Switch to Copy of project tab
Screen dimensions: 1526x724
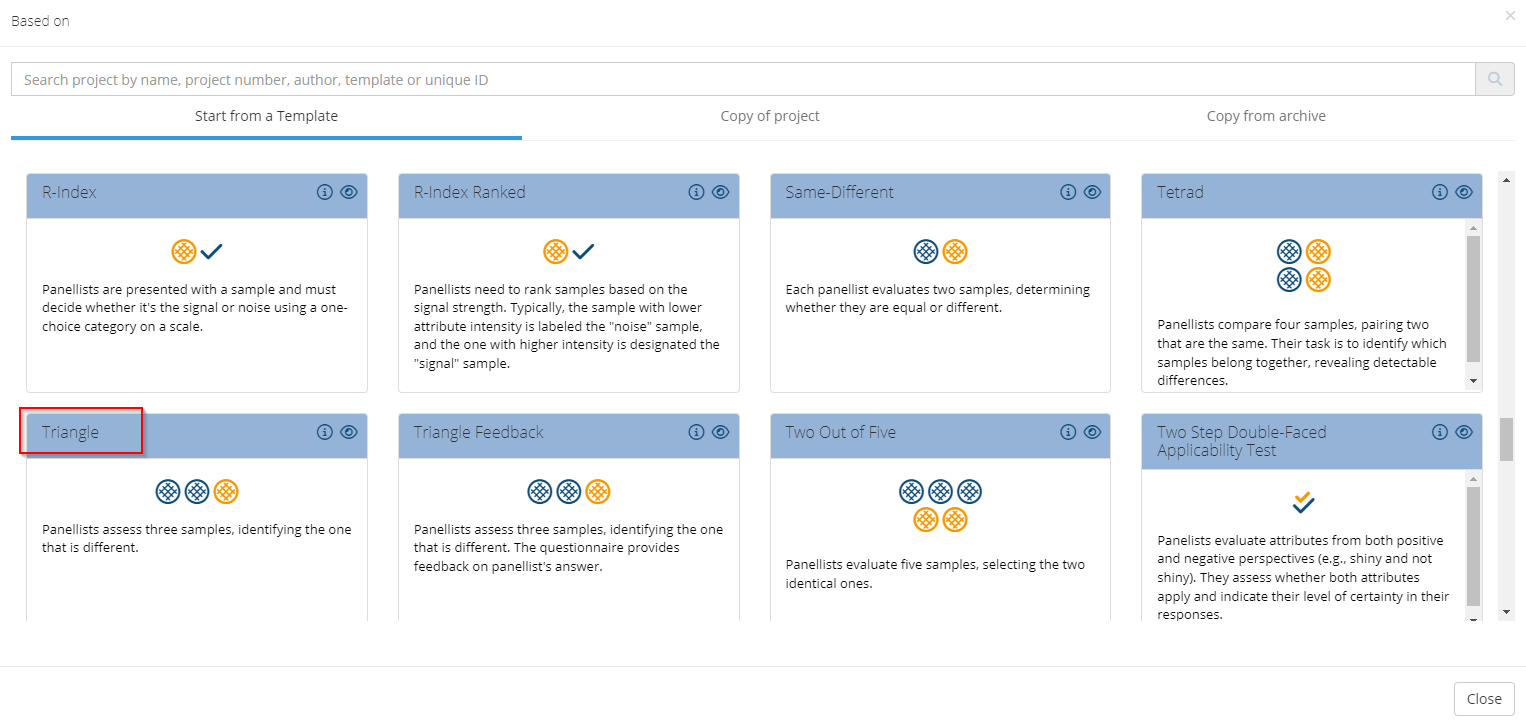[769, 116]
